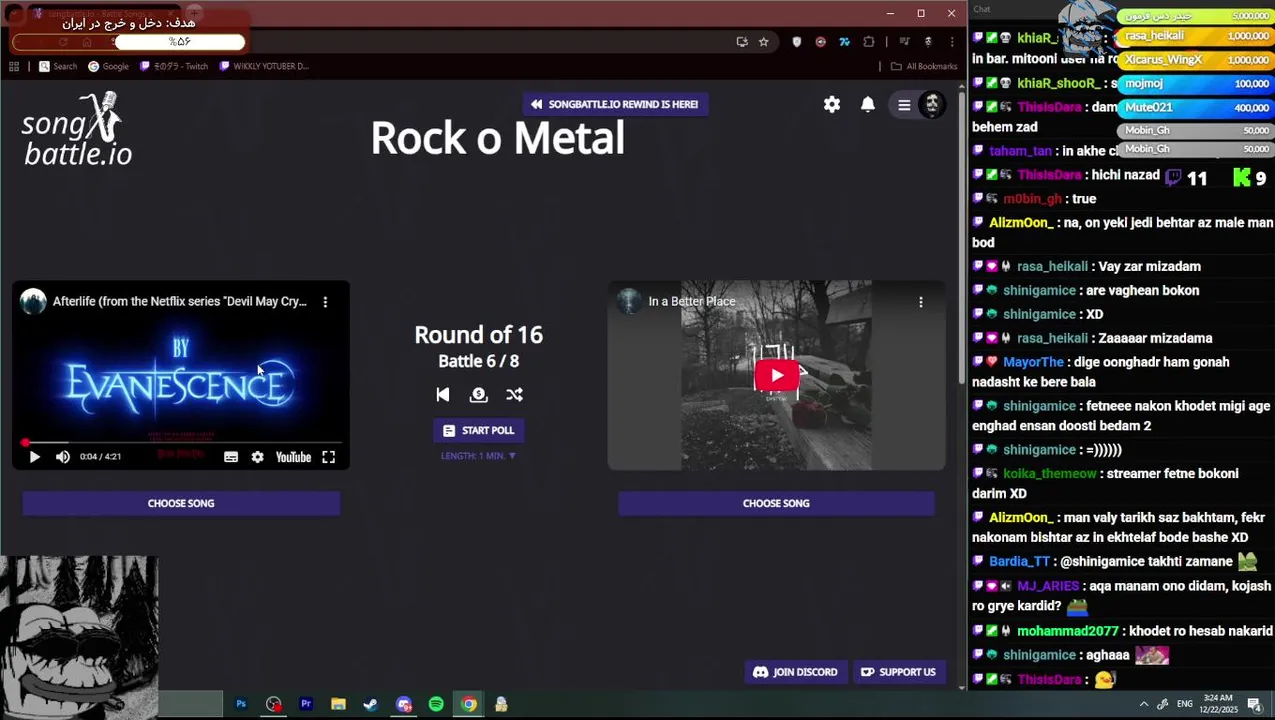Screen dimensions: 1275x720
Task: Open a new browser tab
Action: click(x=195, y=13)
